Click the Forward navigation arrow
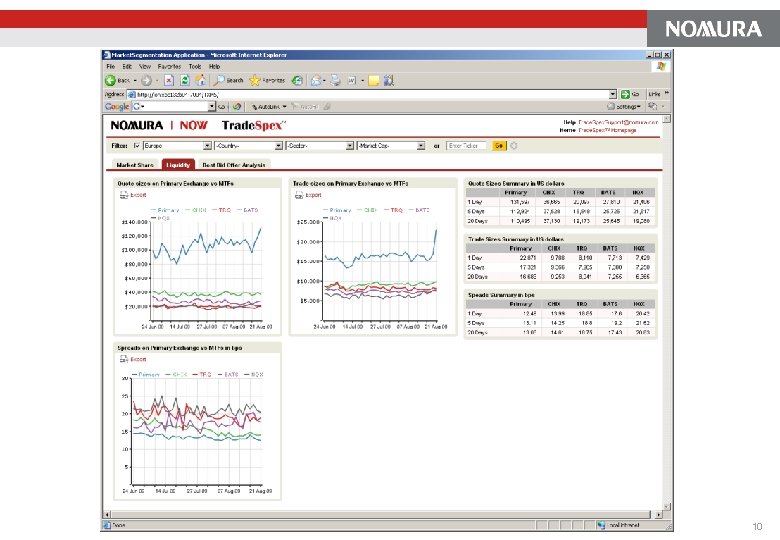This screenshot has height=540, width=780. click(x=146, y=80)
